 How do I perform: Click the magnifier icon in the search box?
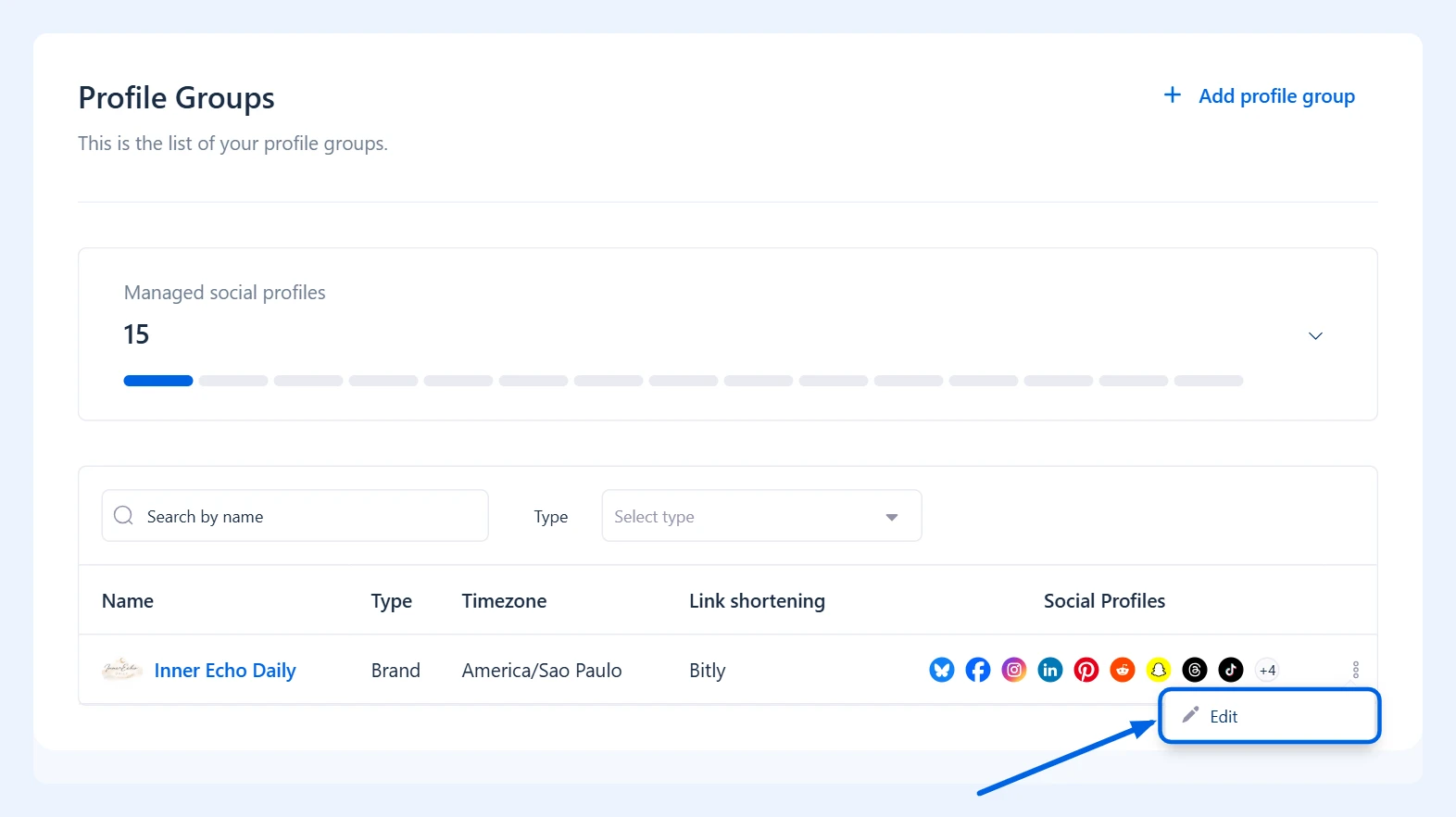(x=123, y=515)
